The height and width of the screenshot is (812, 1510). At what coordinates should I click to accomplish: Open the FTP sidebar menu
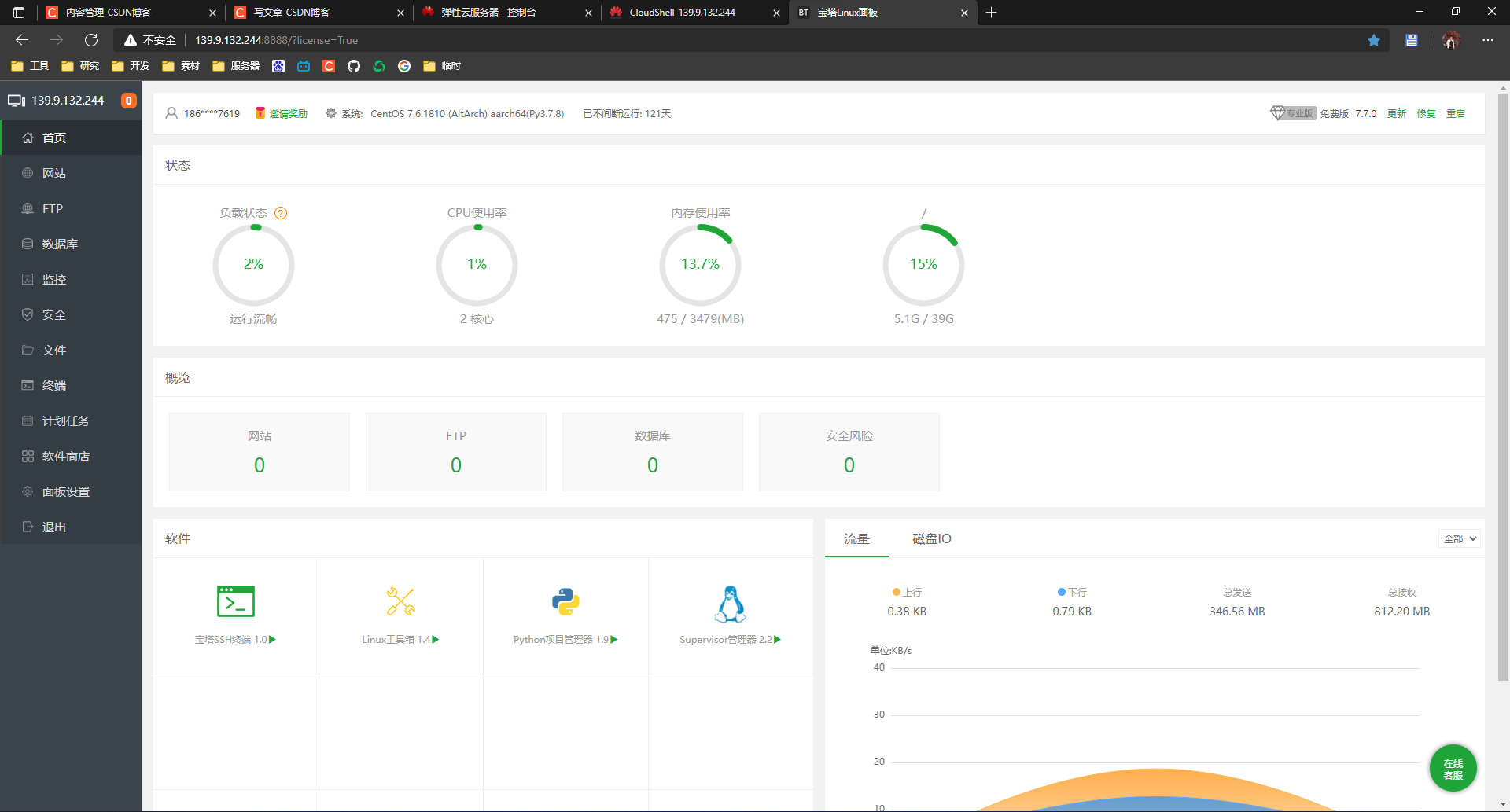(x=71, y=208)
